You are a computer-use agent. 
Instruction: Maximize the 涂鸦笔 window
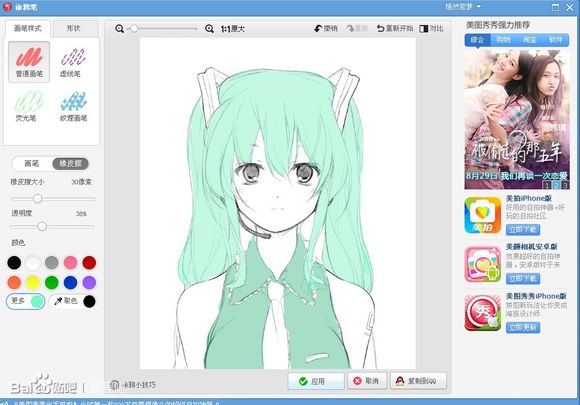coord(555,7)
